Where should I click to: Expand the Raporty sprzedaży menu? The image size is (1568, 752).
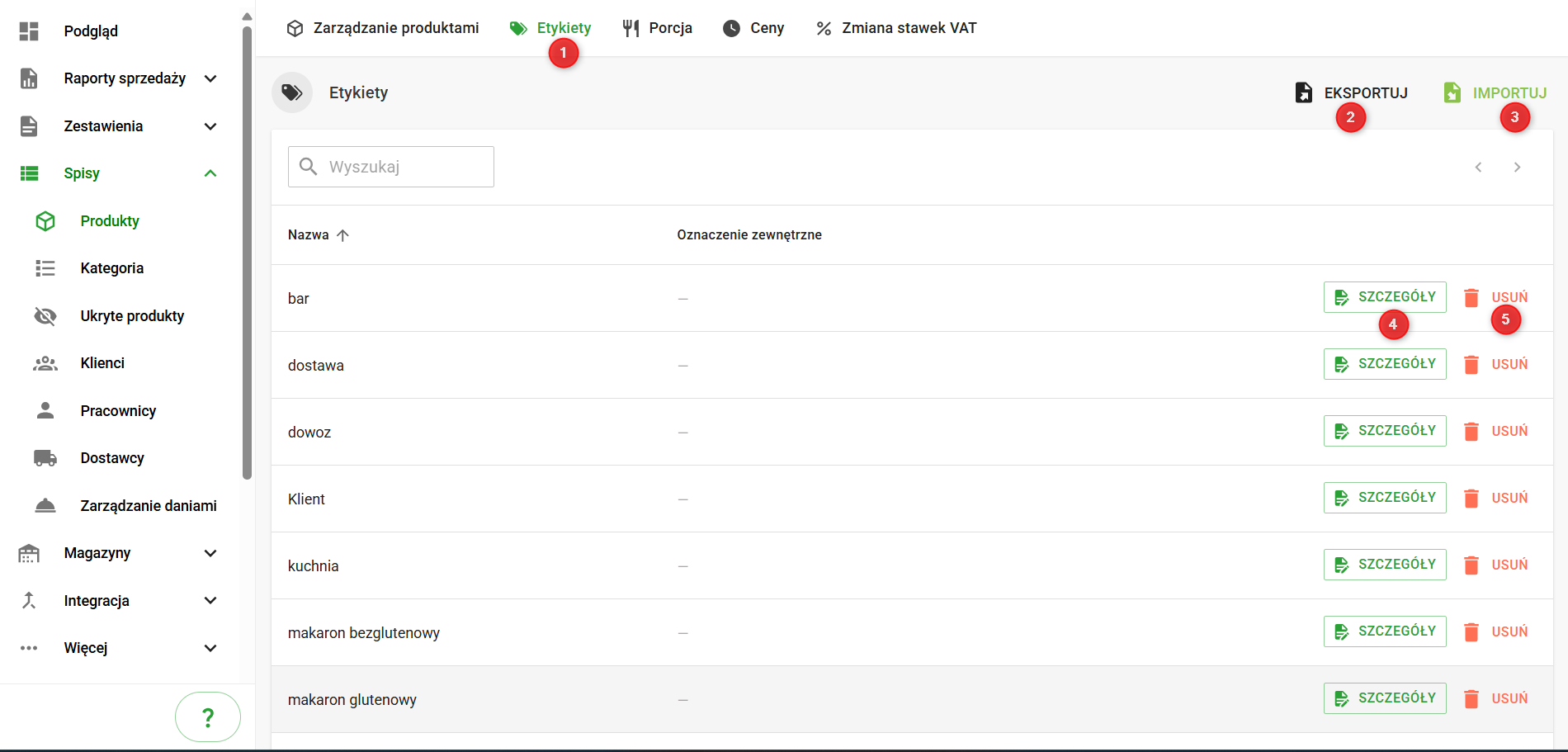tap(210, 78)
